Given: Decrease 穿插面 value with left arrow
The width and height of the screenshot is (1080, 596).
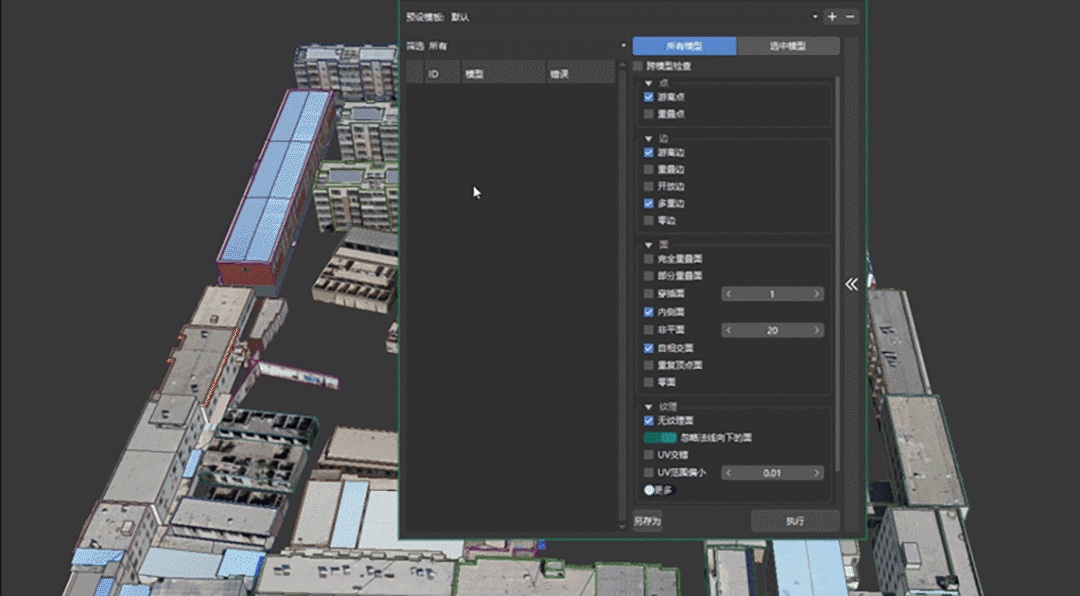Looking at the screenshot, I should coord(729,294).
